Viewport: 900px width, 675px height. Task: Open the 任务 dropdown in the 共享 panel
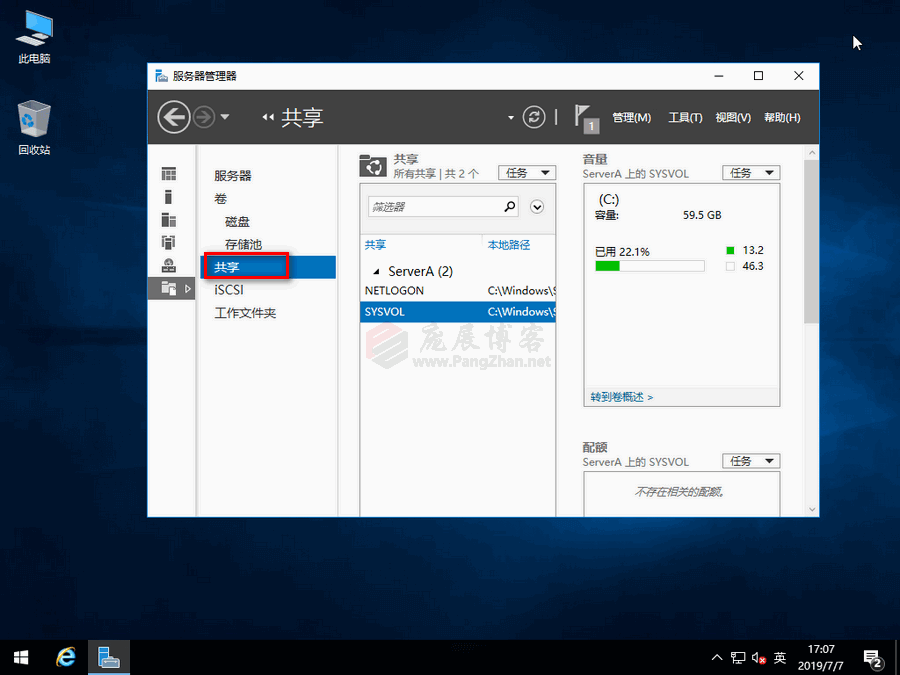[527, 172]
